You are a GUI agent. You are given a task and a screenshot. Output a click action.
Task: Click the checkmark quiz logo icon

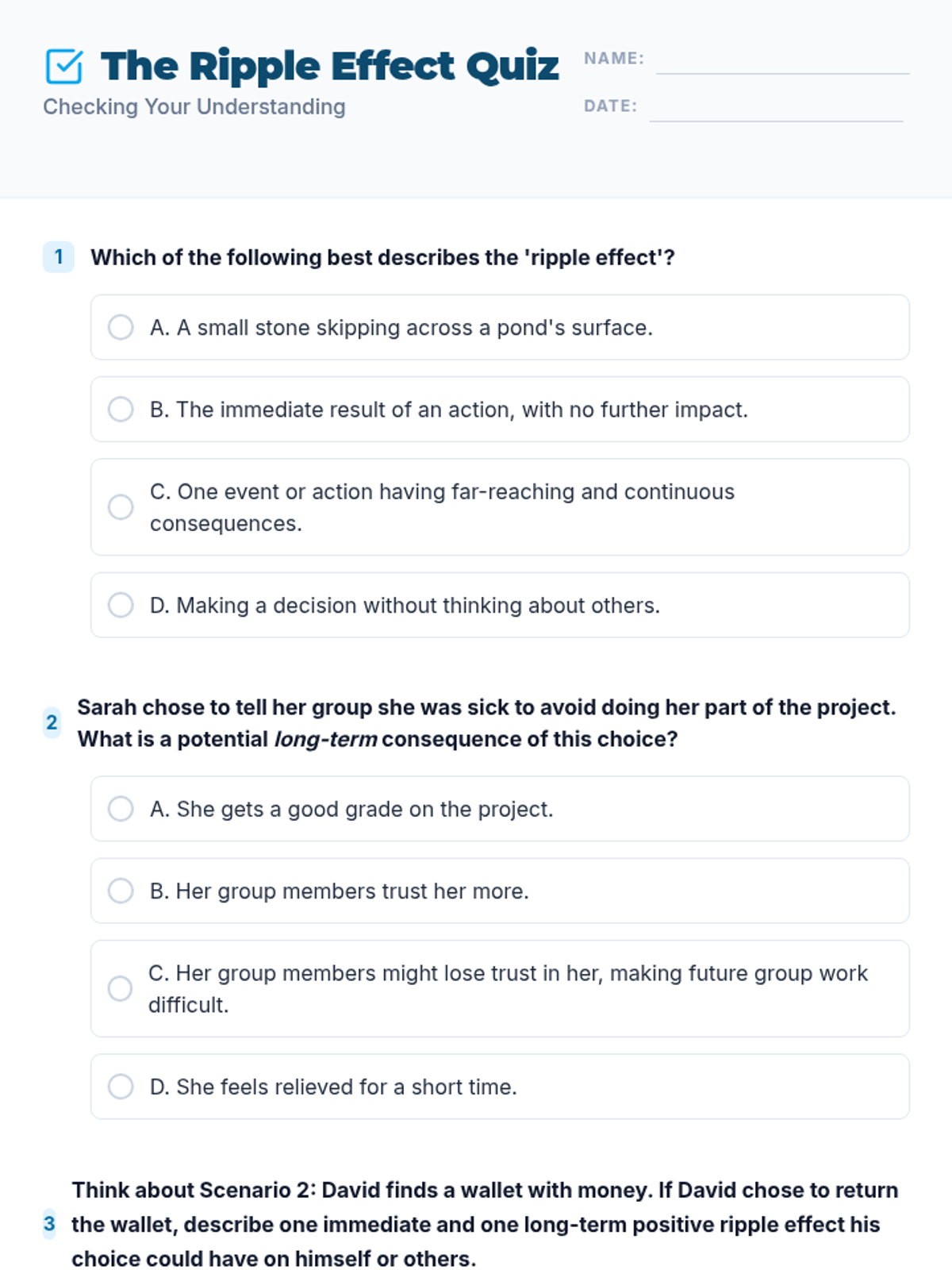(63, 67)
